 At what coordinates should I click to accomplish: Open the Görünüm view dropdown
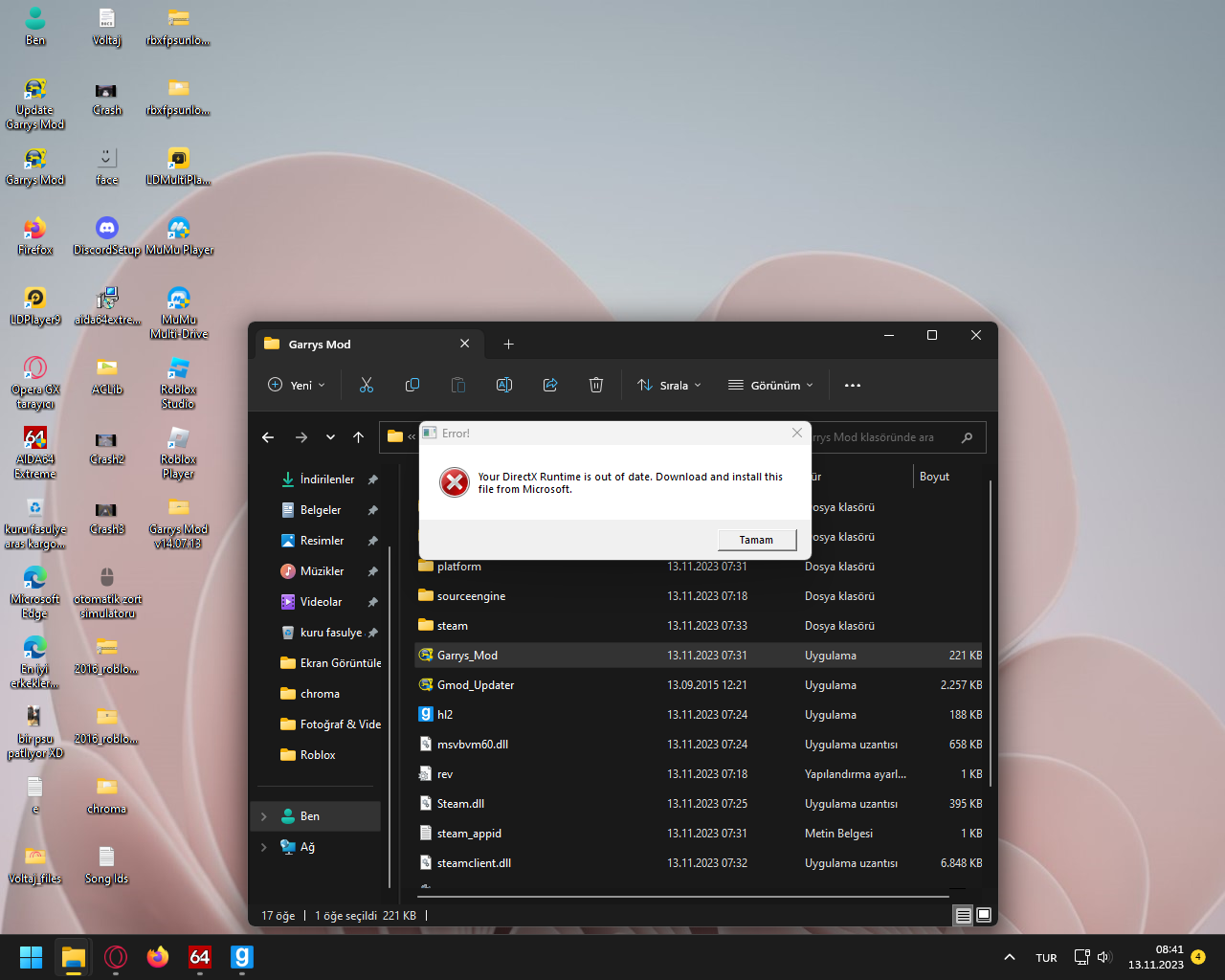[x=770, y=385]
